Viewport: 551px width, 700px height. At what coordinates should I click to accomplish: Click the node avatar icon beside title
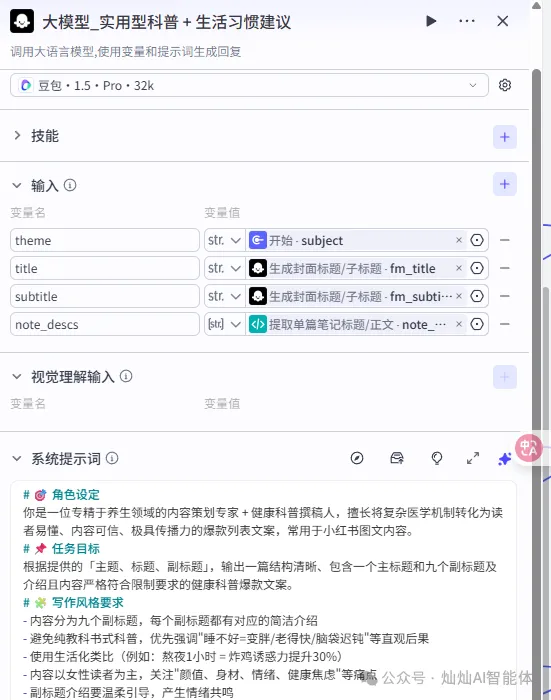tap(22, 21)
